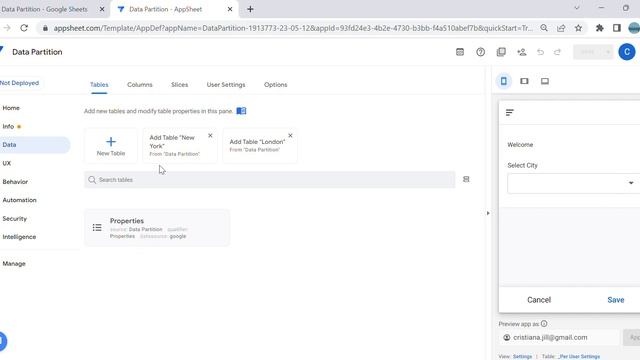Select the Data section in sidebar
640x360 pixels.
coord(35,145)
